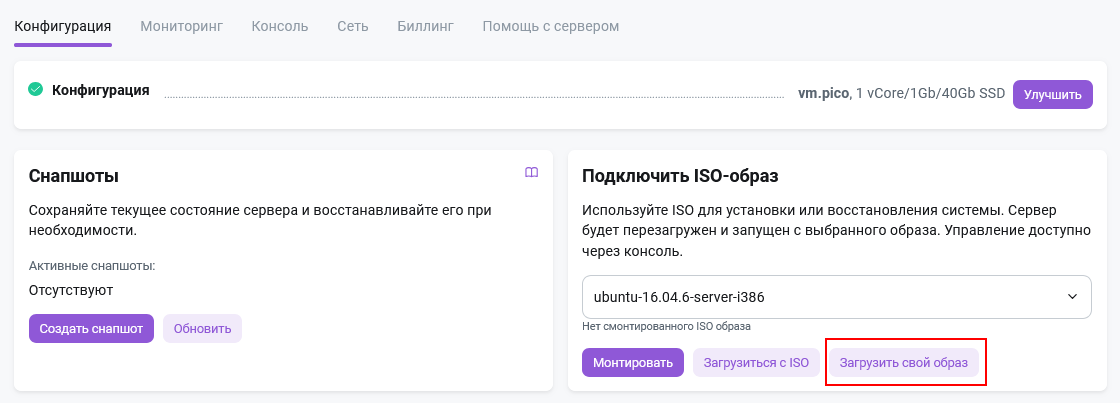1120x403 pixels.
Task: Click the Нет смонтированного ISO образа note
Action: tap(666, 326)
